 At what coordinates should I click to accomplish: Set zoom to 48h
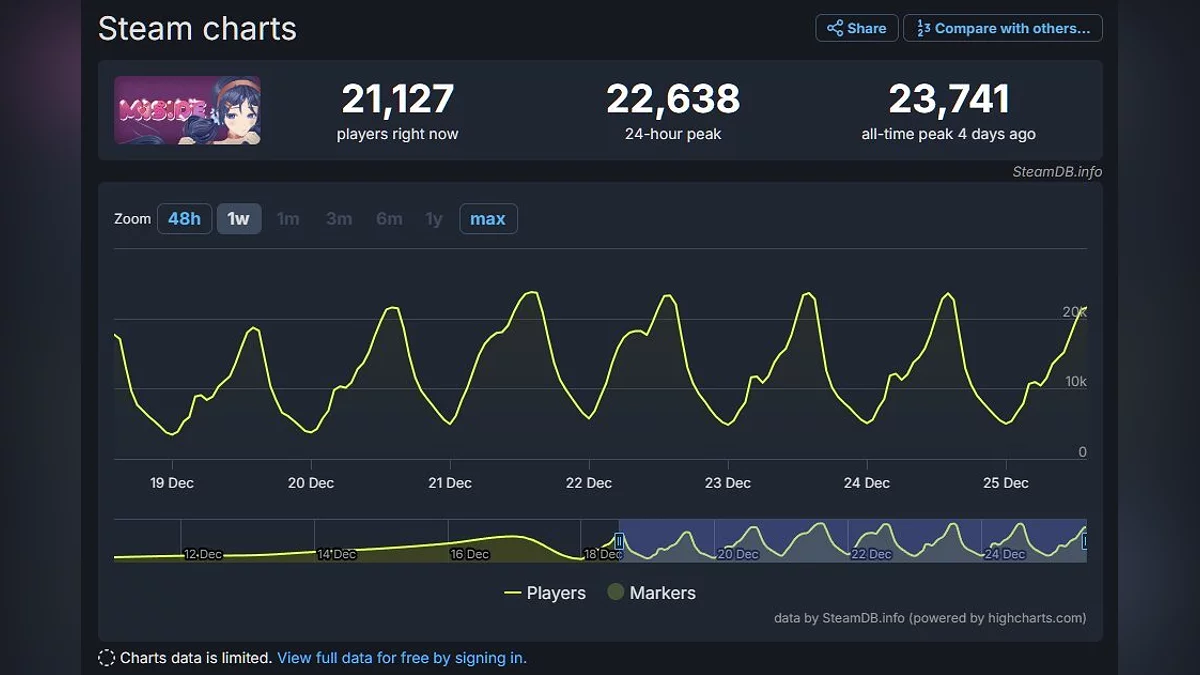point(184,218)
